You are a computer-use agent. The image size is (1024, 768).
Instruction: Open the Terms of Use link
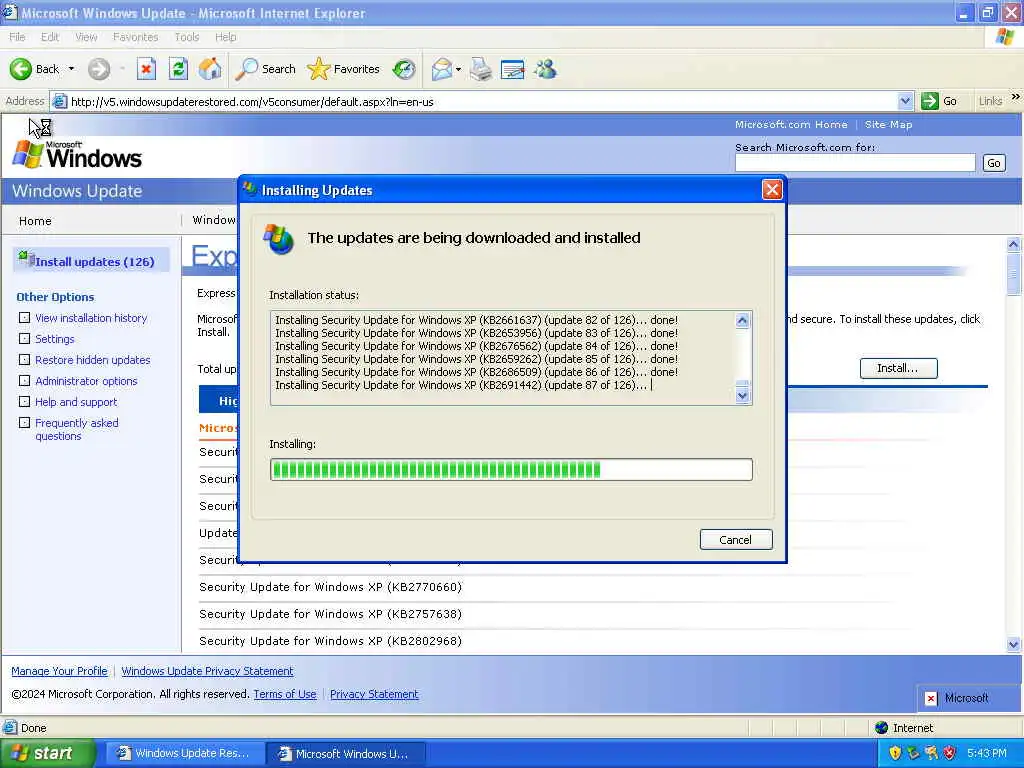coord(285,694)
